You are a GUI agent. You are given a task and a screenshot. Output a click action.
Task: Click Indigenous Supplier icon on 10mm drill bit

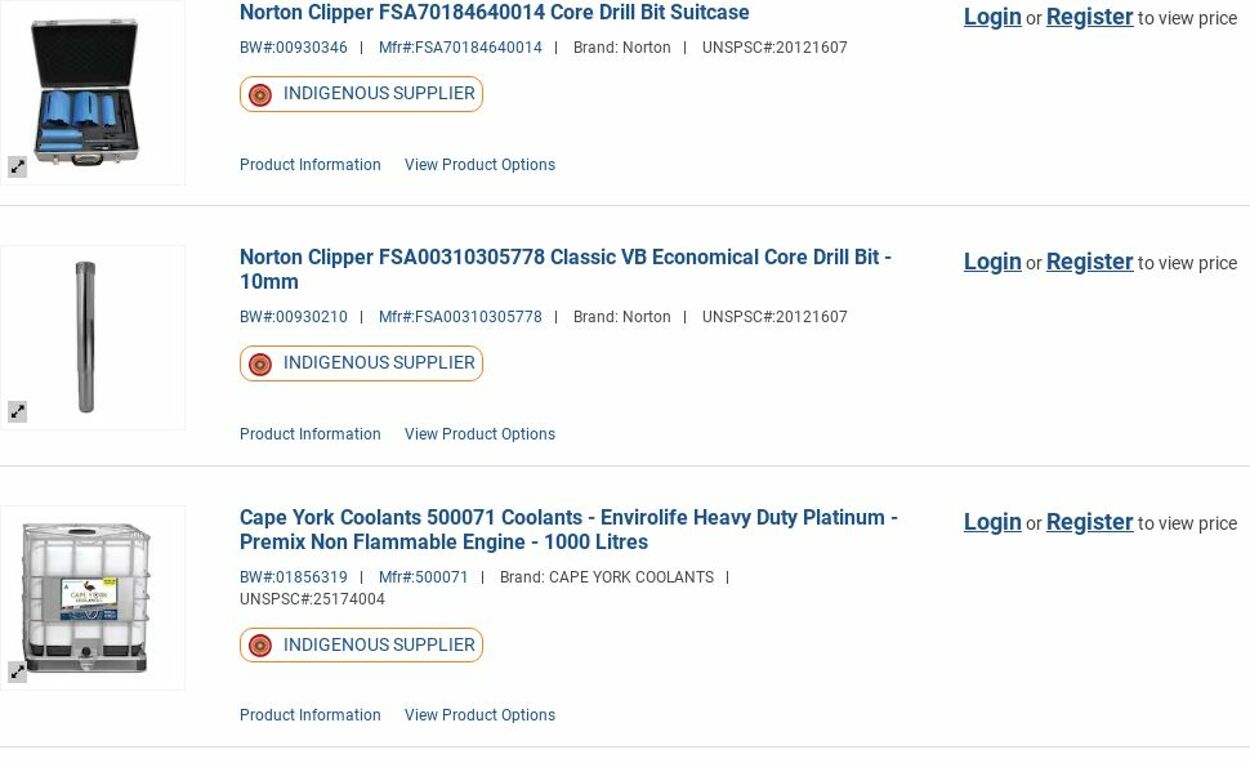(x=260, y=364)
